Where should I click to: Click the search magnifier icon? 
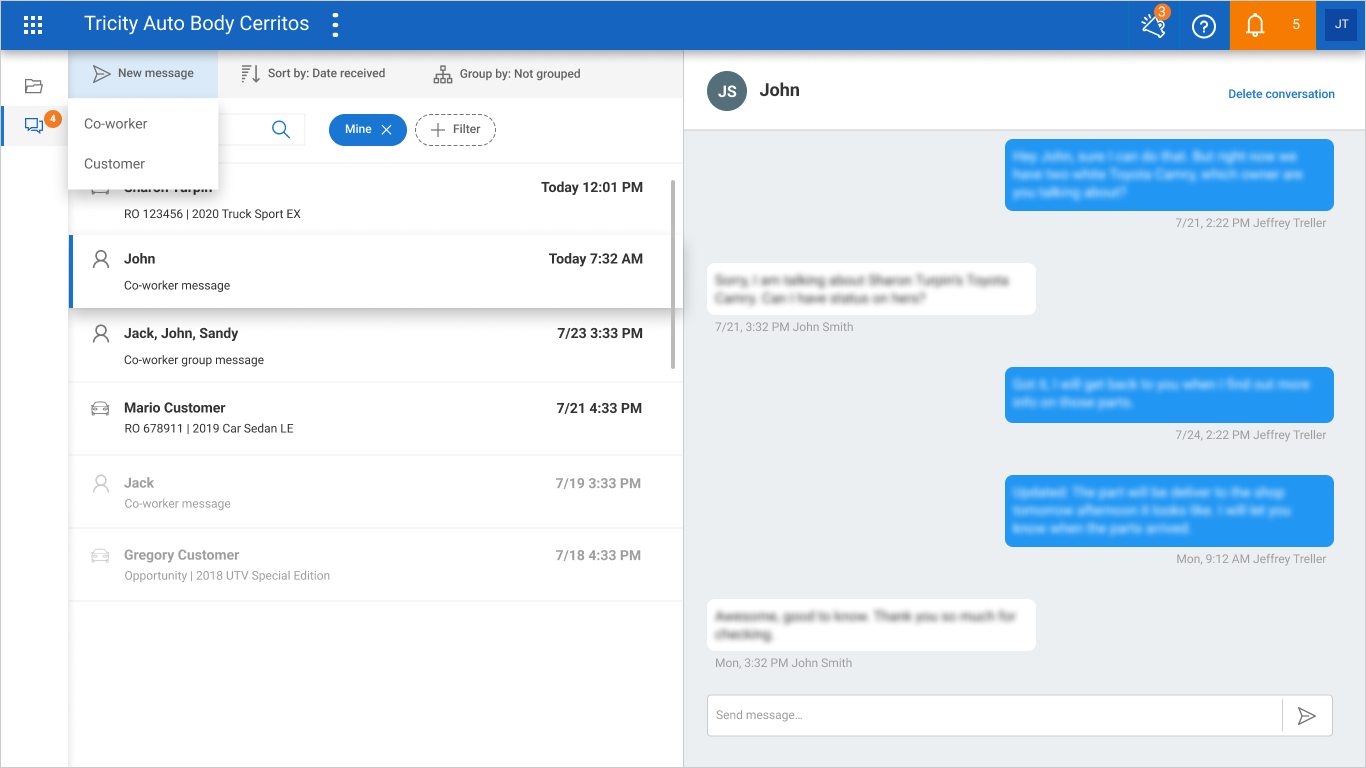click(281, 129)
